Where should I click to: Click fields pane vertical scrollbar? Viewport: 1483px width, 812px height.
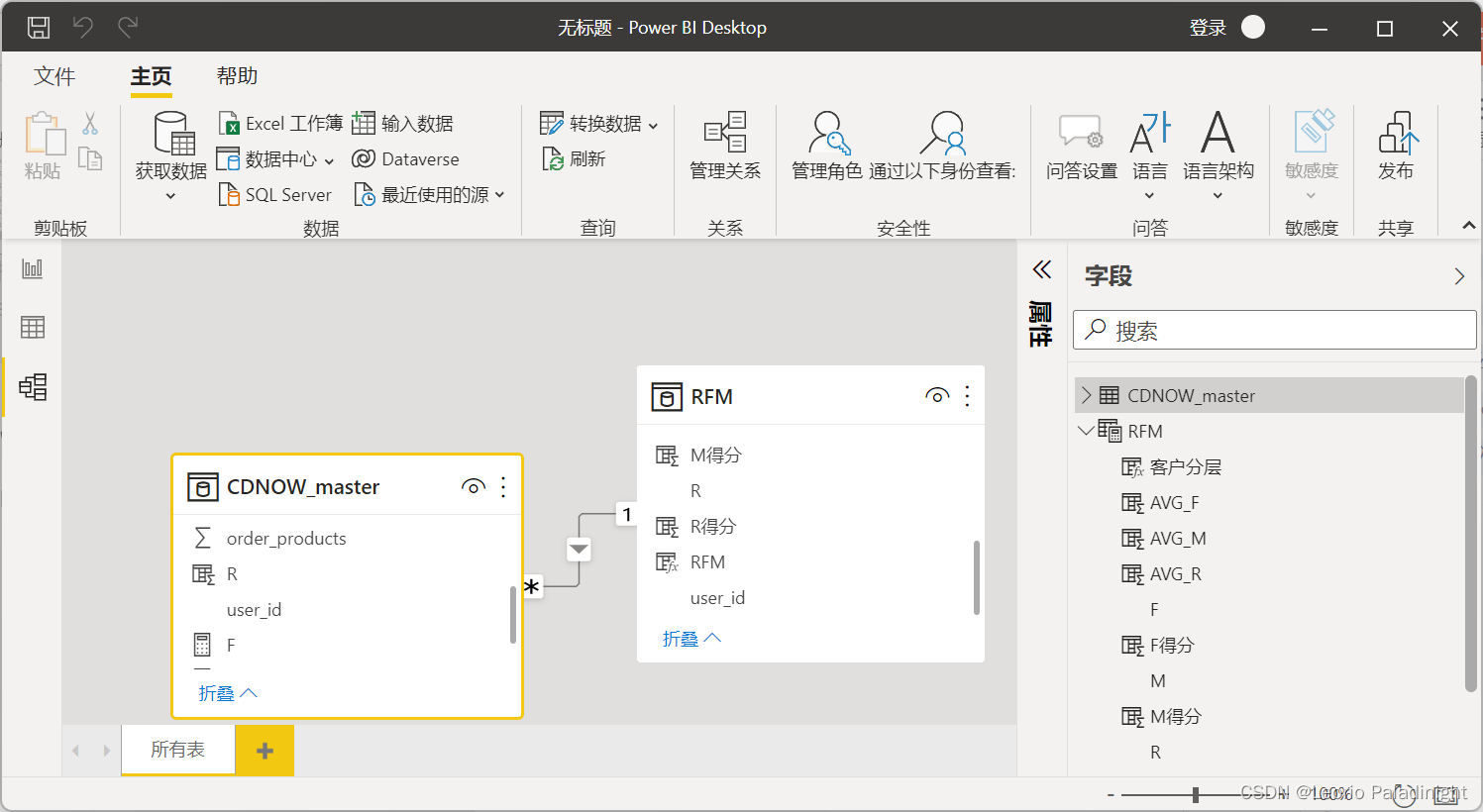[x=1471, y=535]
